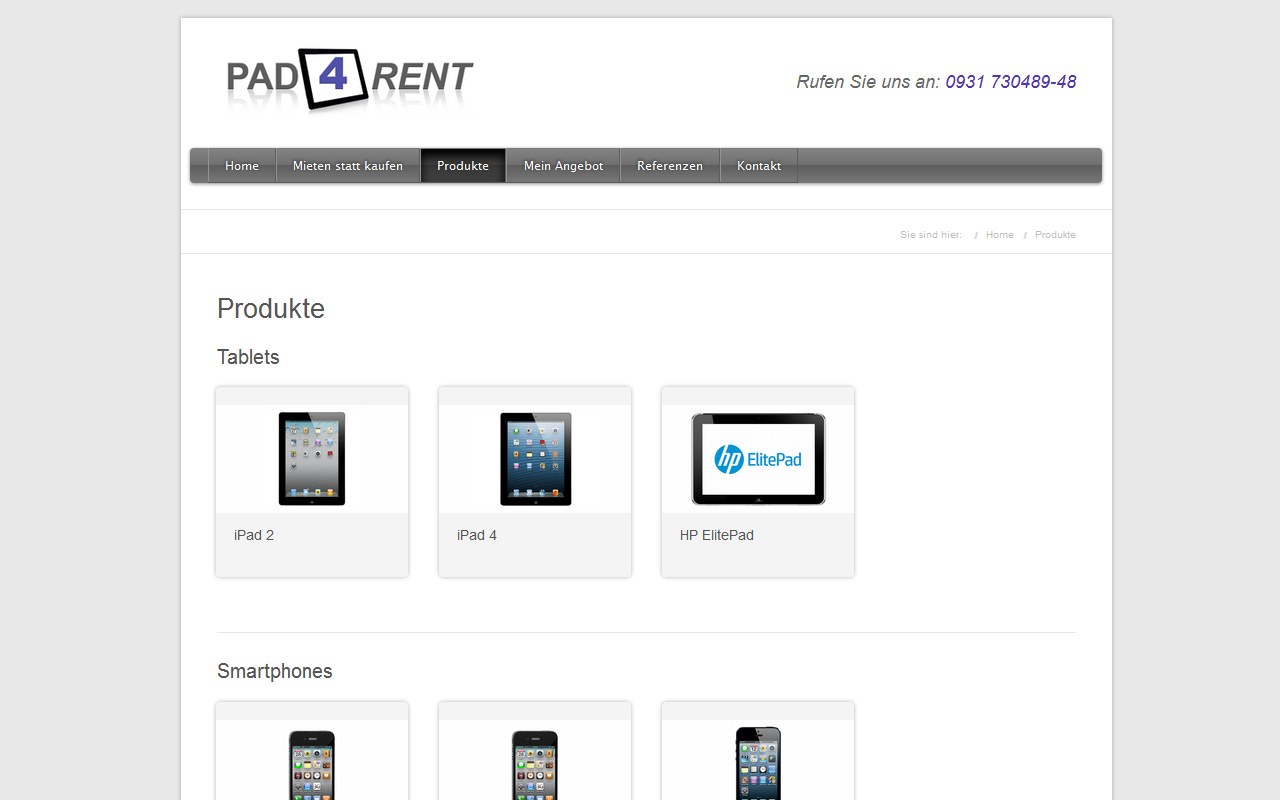Open the Kontakt menu item
The height and width of the screenshot is (800, 1280).
pos(759,166)
